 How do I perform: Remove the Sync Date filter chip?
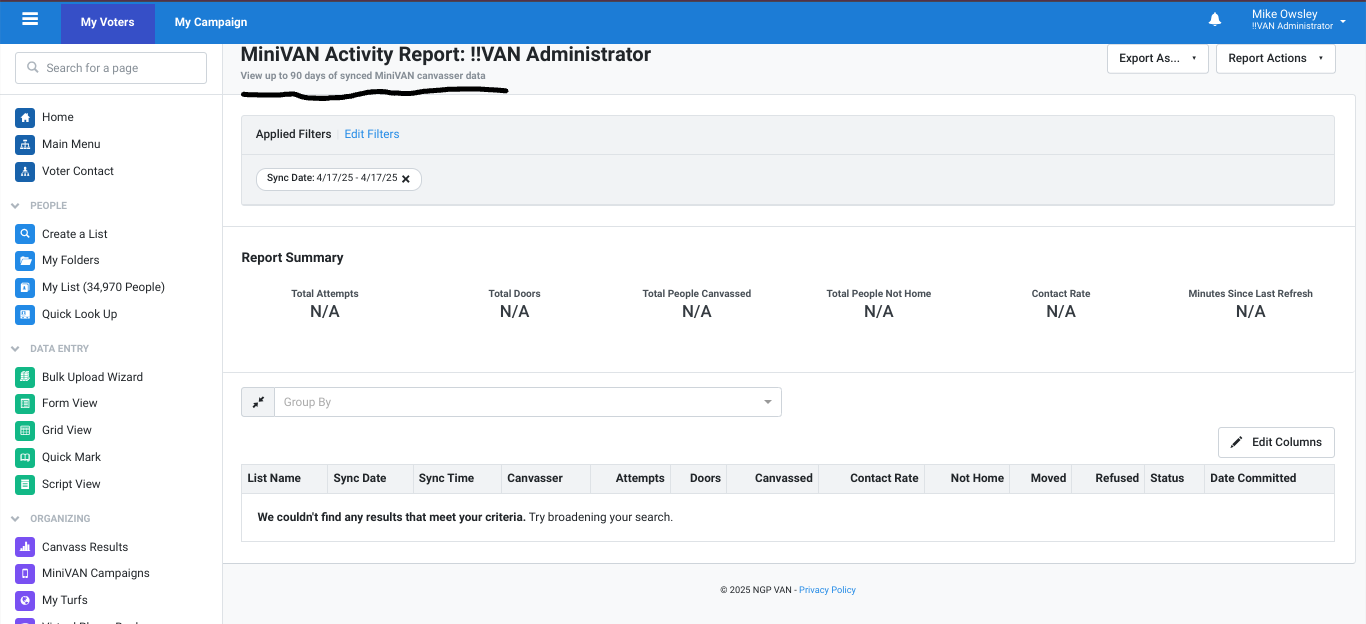click(406, 179)
